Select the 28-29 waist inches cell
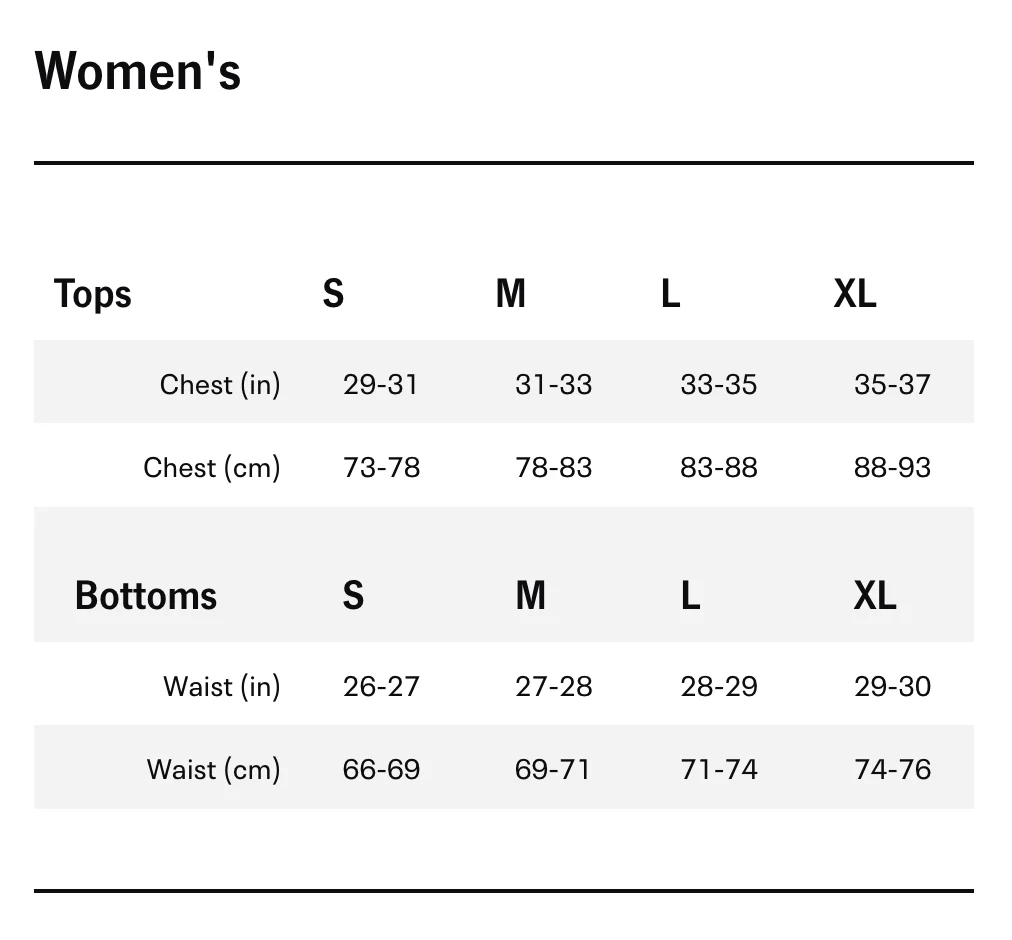Viewport: 1012px width, 940px height. click(719, 686)
